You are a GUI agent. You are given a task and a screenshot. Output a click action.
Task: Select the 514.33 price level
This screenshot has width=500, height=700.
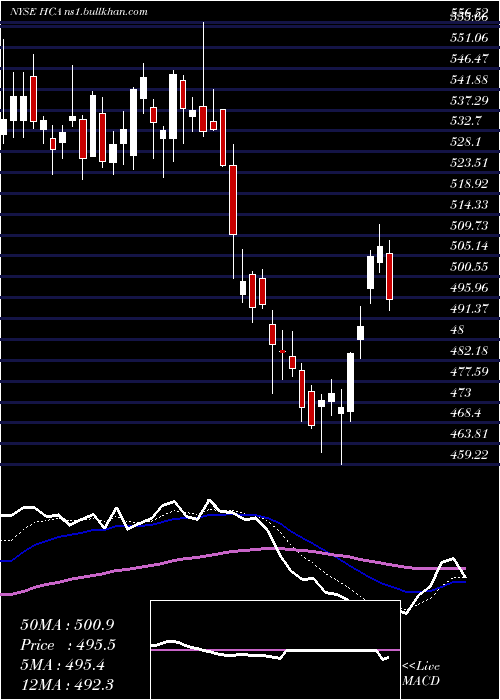tap(469, 204)
